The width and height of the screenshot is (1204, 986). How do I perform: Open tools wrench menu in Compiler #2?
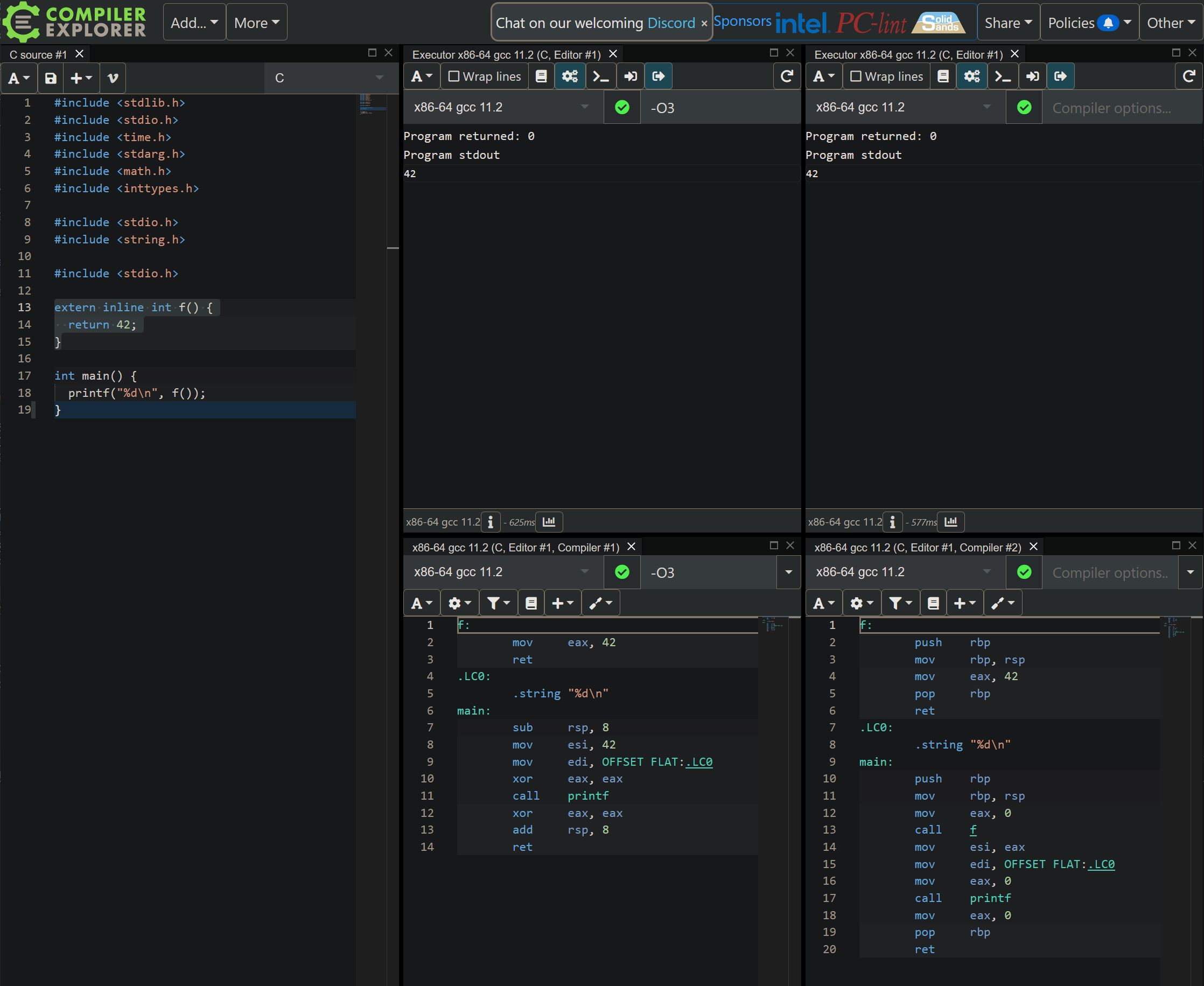1003,603
